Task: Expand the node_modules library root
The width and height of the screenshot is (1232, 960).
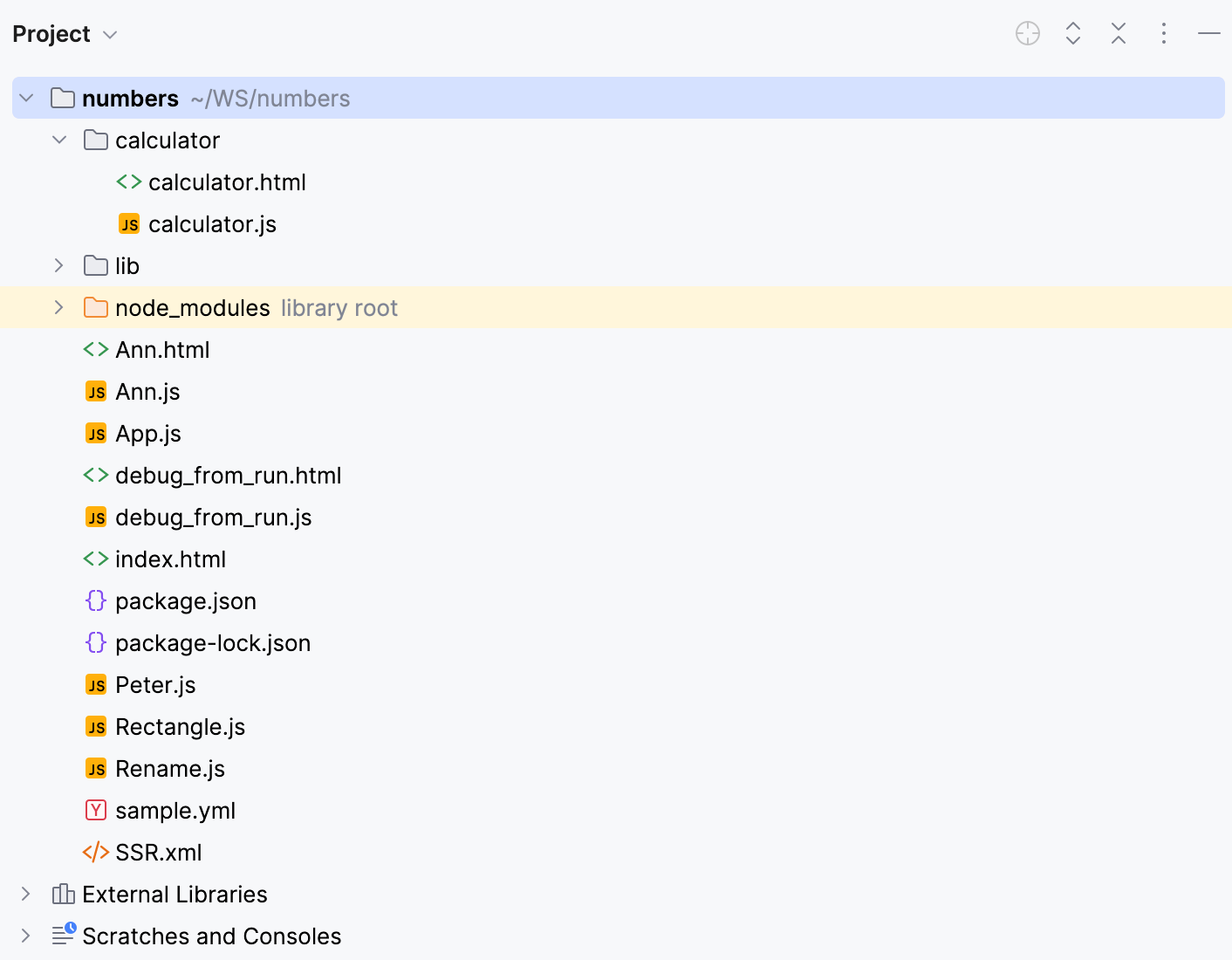Action: tap(58, 307)
